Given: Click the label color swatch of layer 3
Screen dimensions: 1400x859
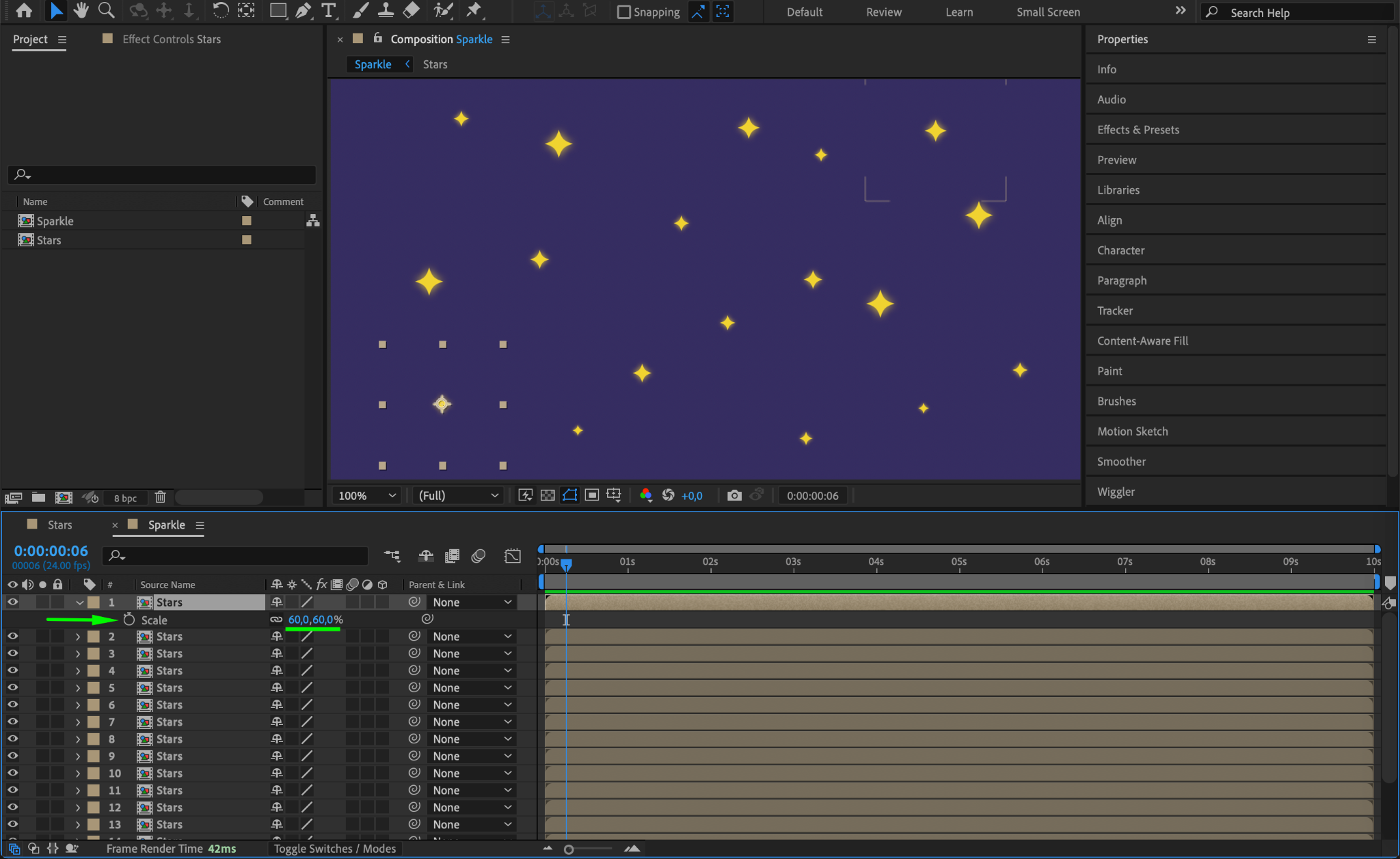Looking at the screenshot, I should (x=94, y=654).
